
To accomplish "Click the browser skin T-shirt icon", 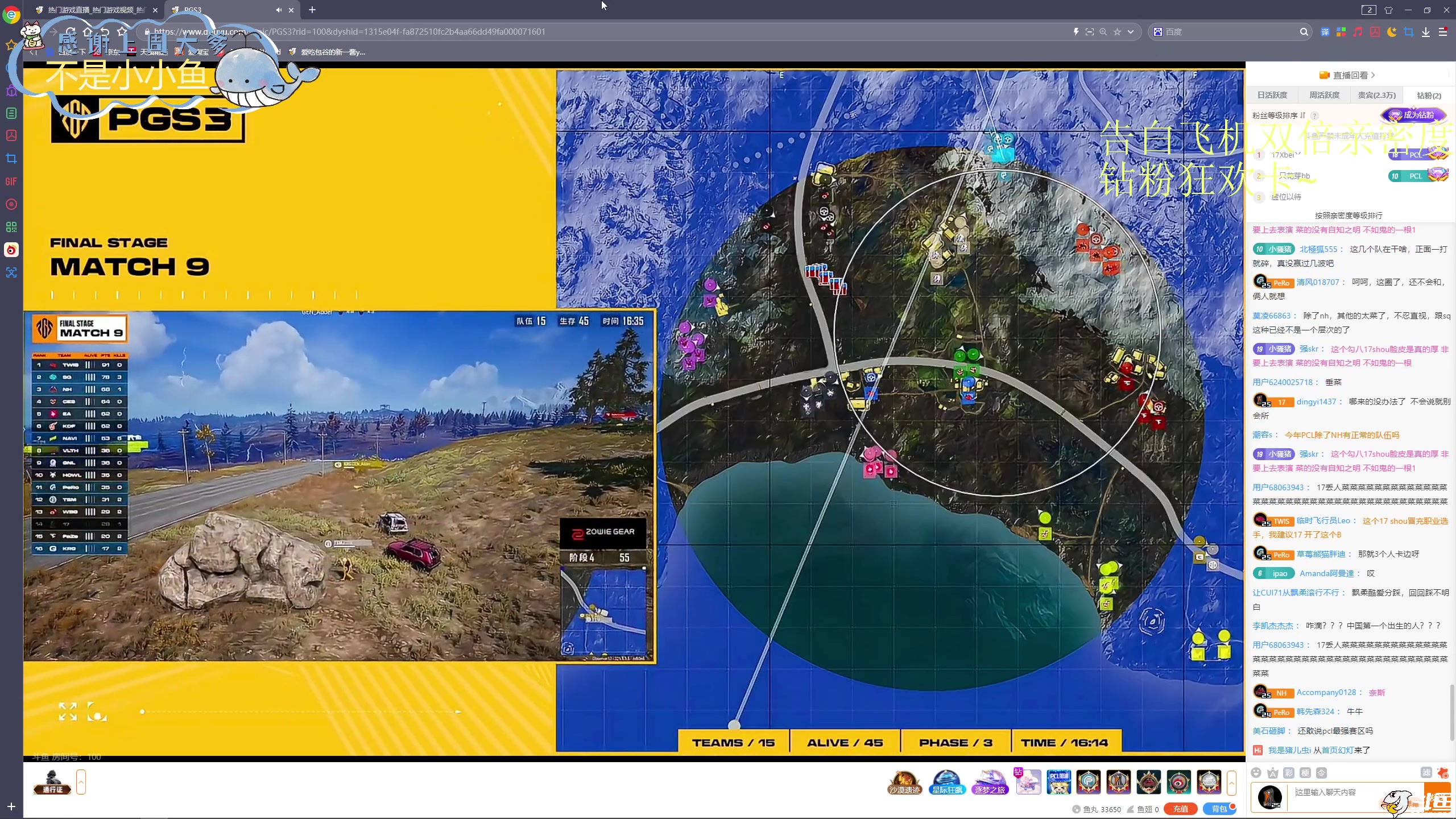I will tap(1388, 10).
